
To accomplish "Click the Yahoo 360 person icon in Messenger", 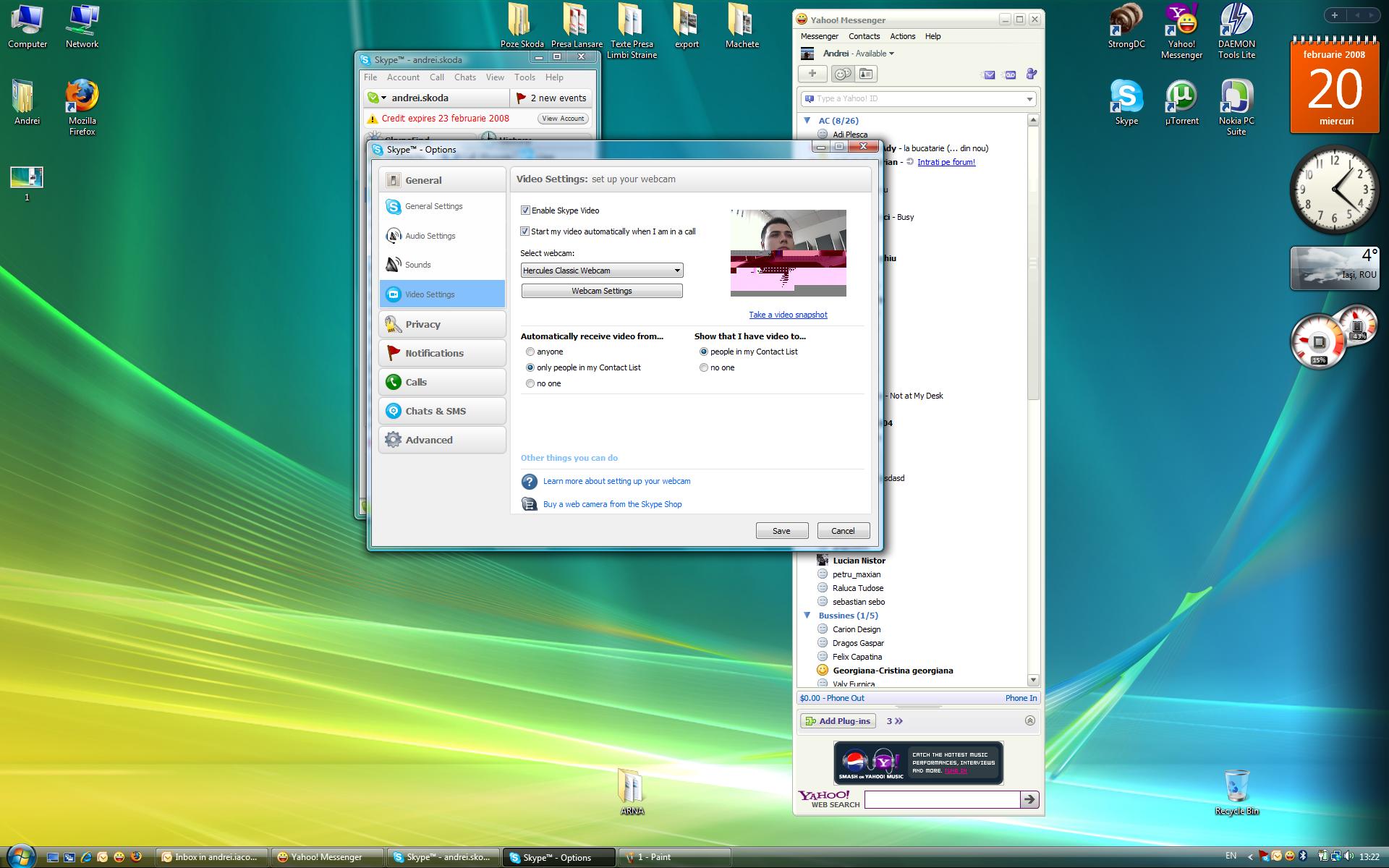I will pyautogui.click(x=1032, y=74).
